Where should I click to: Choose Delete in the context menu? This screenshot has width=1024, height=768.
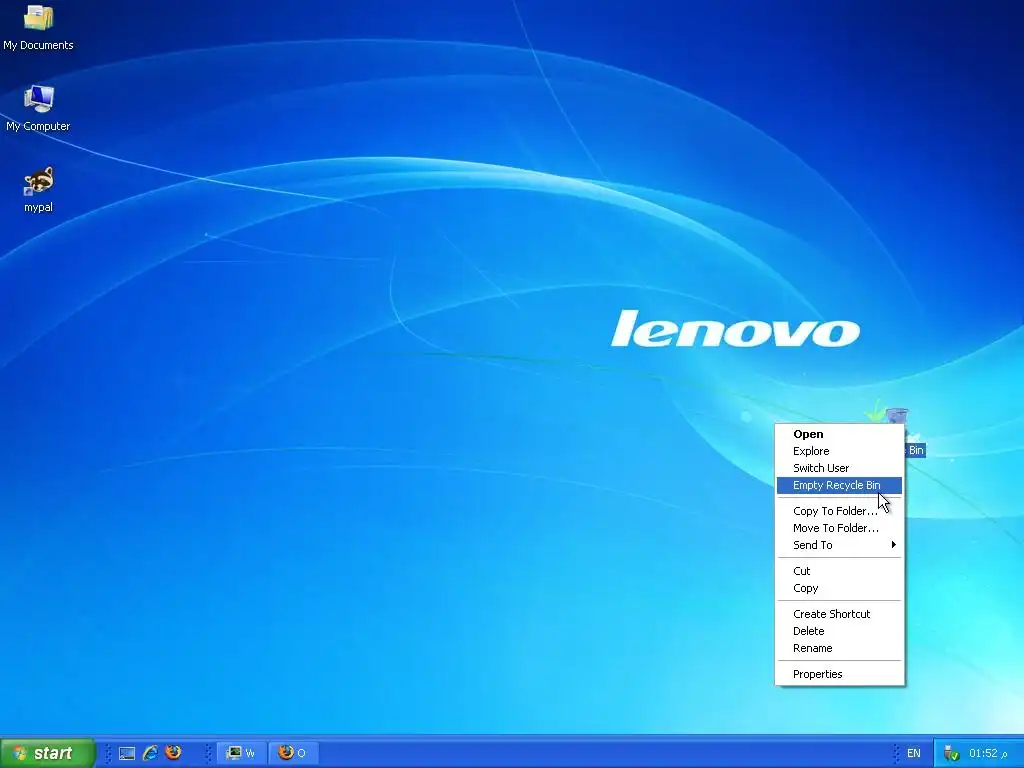pyautogui.click(x=839, y=632)
